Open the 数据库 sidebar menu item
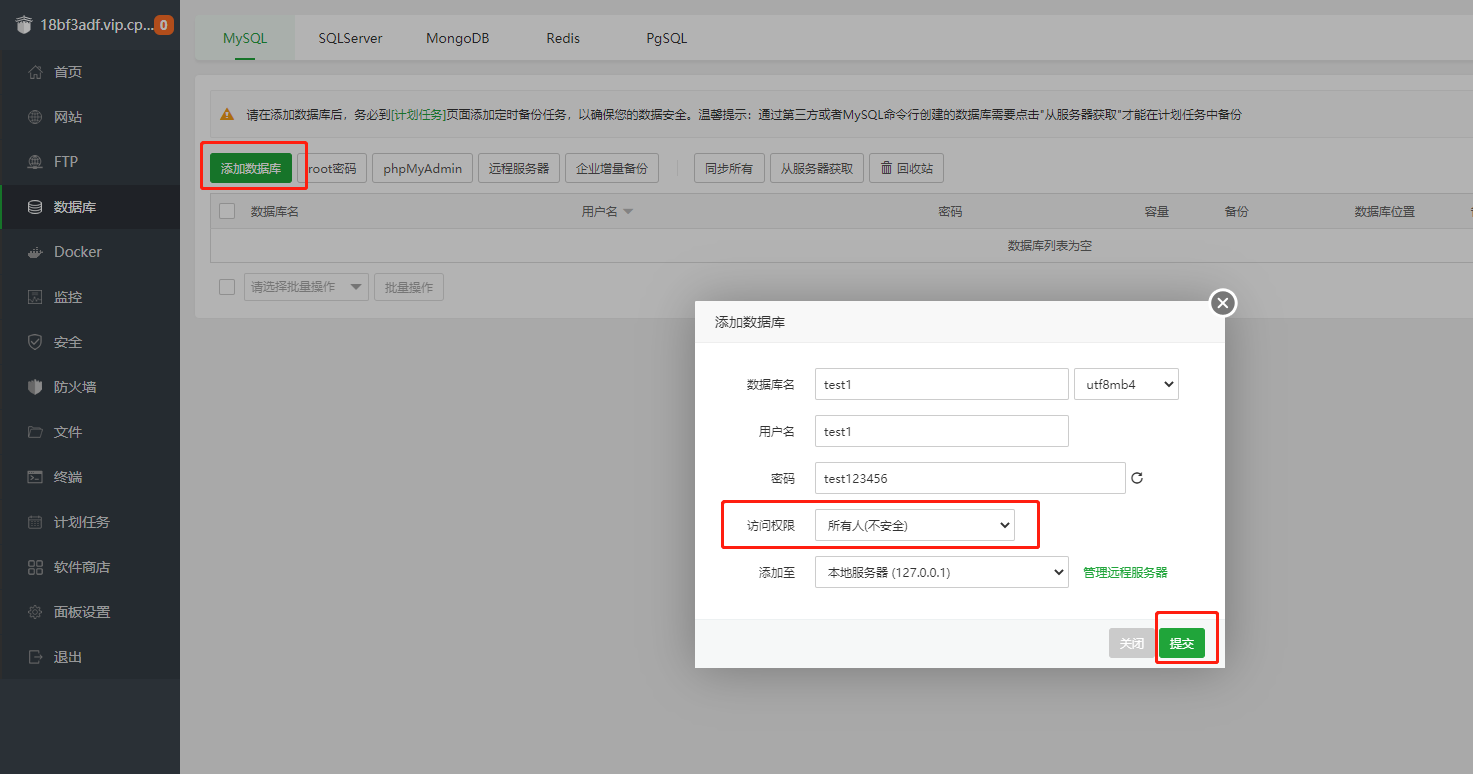Viewport: 1473px width, 774px height. tap(90, 207)
